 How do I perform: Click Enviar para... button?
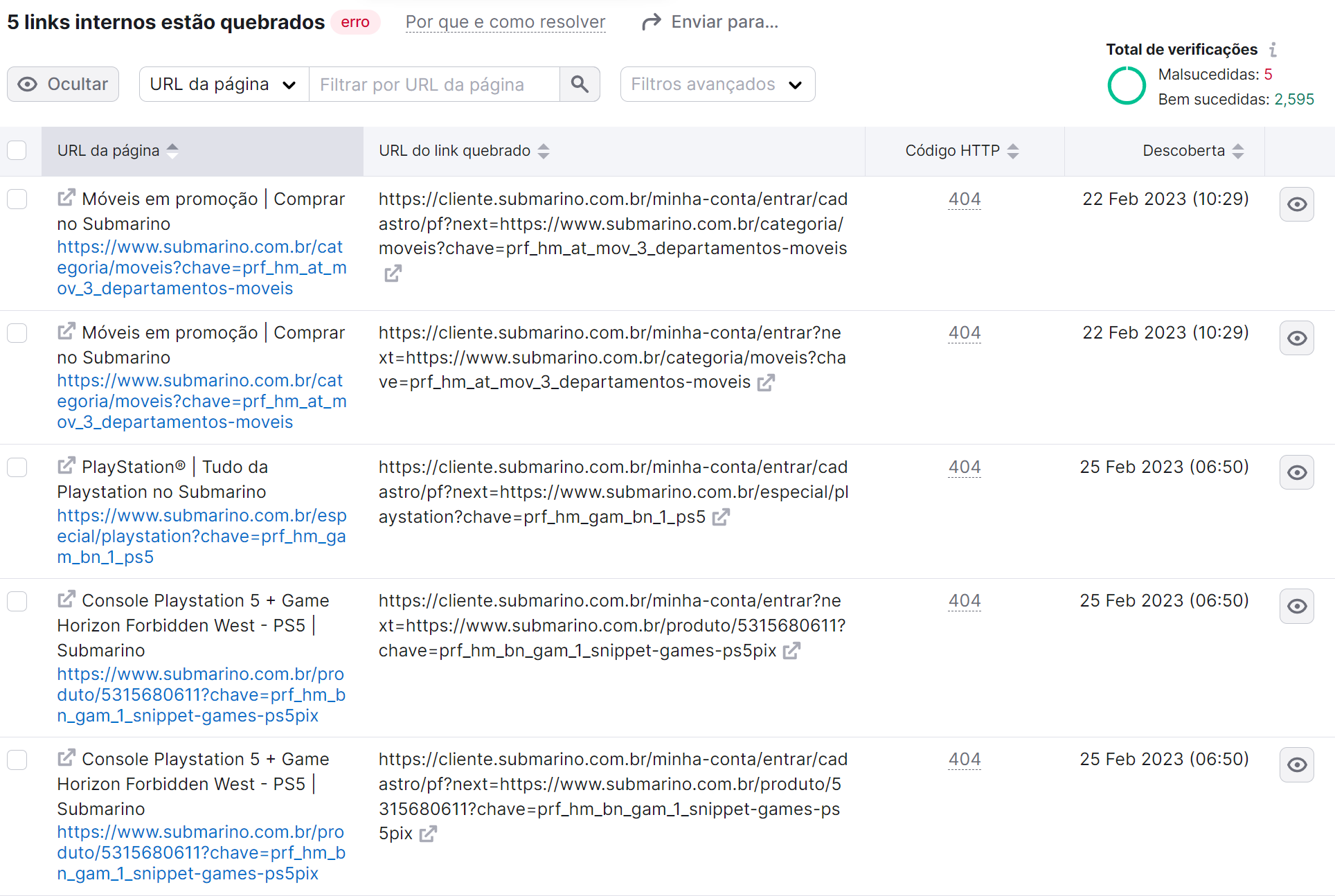click(x=710, y=22)
